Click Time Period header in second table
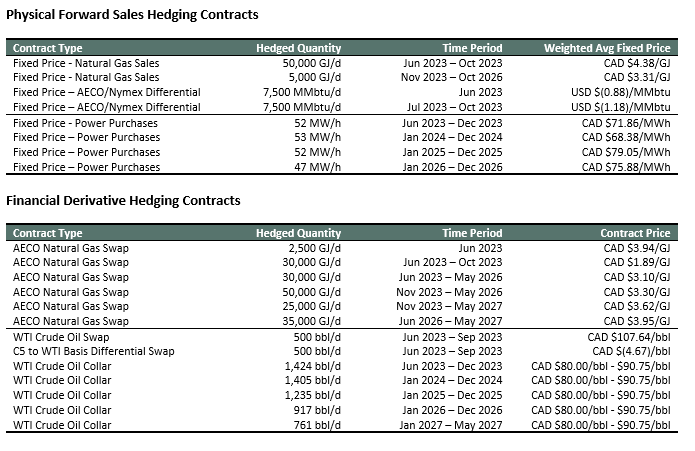This screenshot has width=695, height=451. (x=472, y=233)
